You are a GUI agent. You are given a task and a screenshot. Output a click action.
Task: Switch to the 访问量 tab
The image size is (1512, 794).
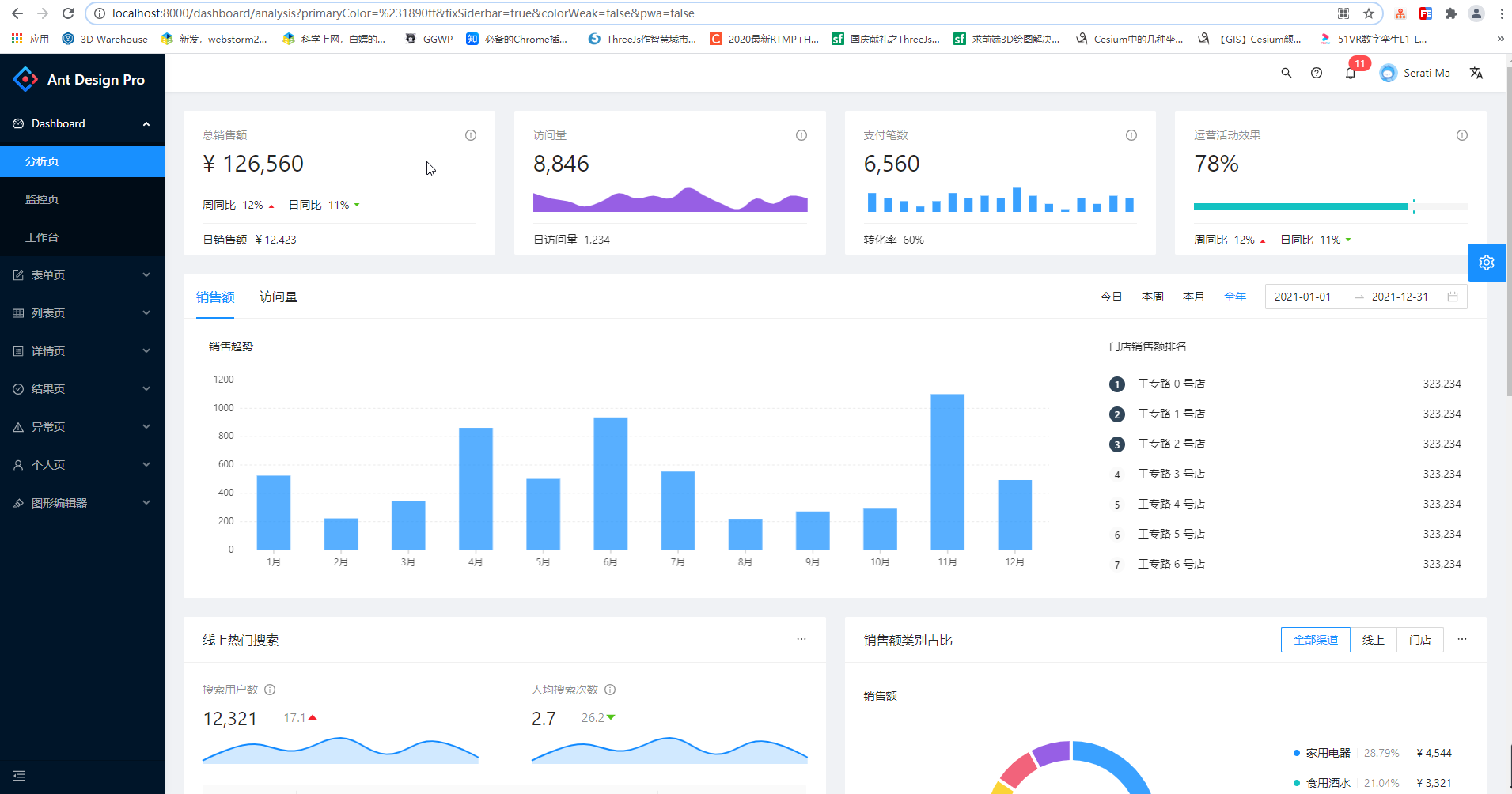coord(279,297)
